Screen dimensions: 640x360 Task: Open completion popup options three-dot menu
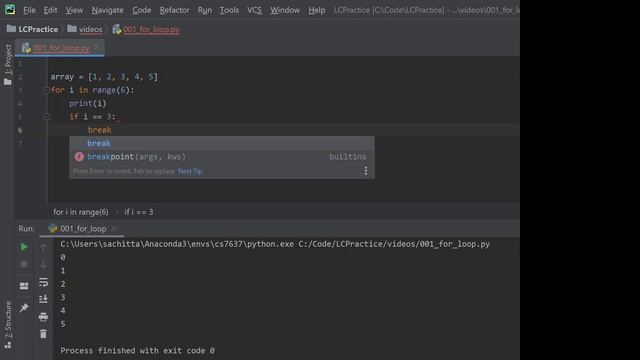point(366,171)
